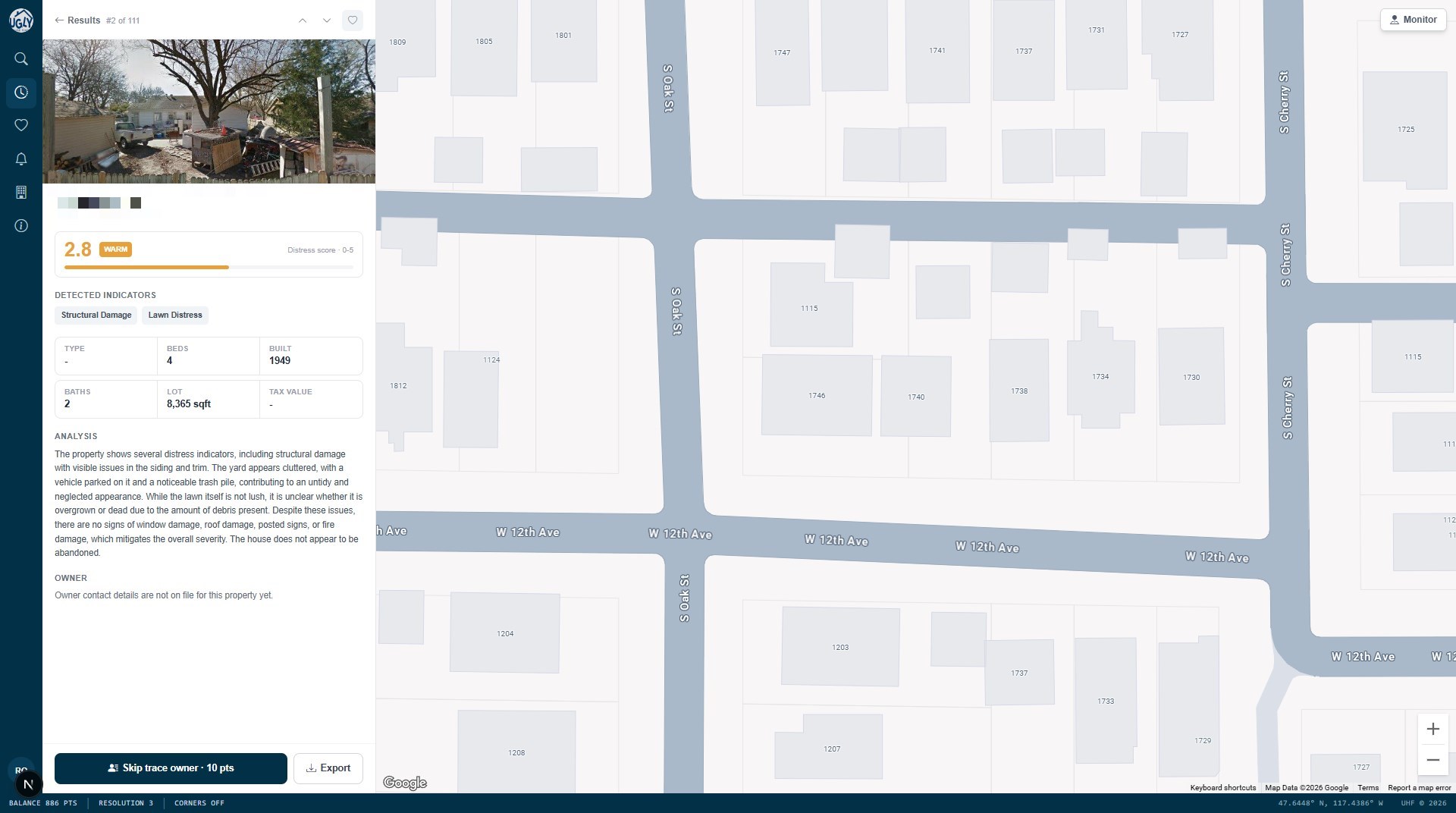Open the property street view photo
1456x813 pixels.
coord(209,111)
